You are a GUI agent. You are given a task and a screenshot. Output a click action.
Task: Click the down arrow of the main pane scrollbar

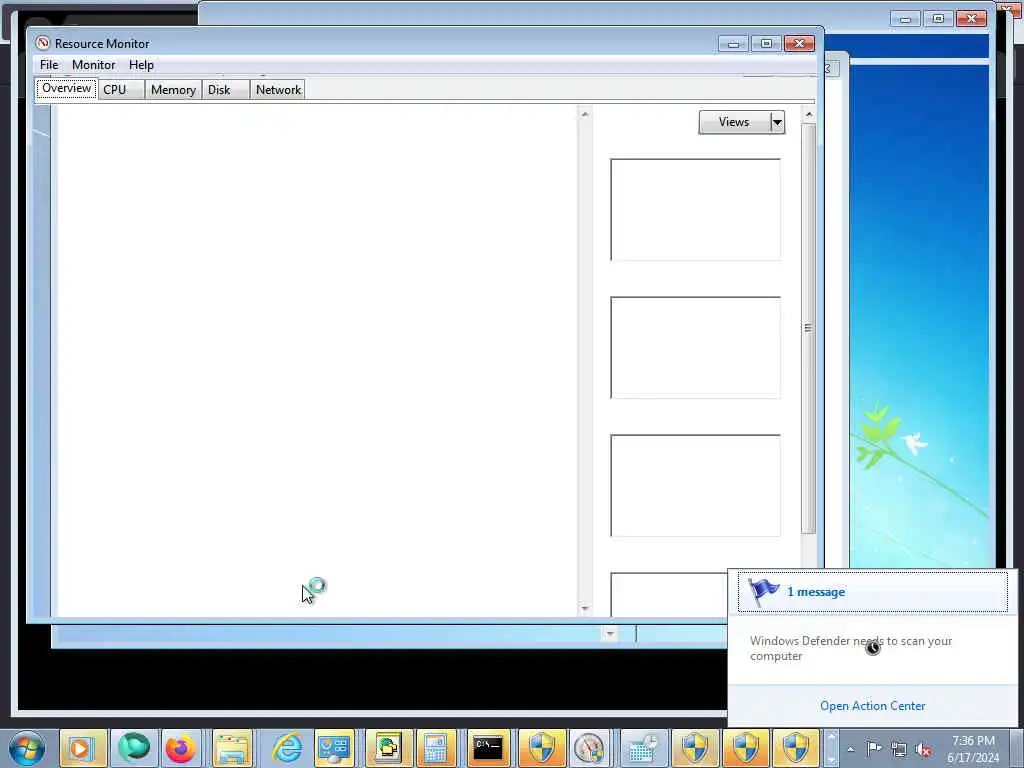click(x=584, y=609)
